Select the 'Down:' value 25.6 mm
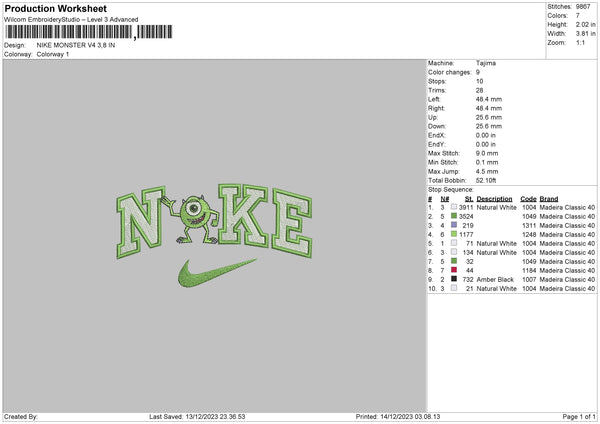The image size is (600, 424). (x=489, y=126)
